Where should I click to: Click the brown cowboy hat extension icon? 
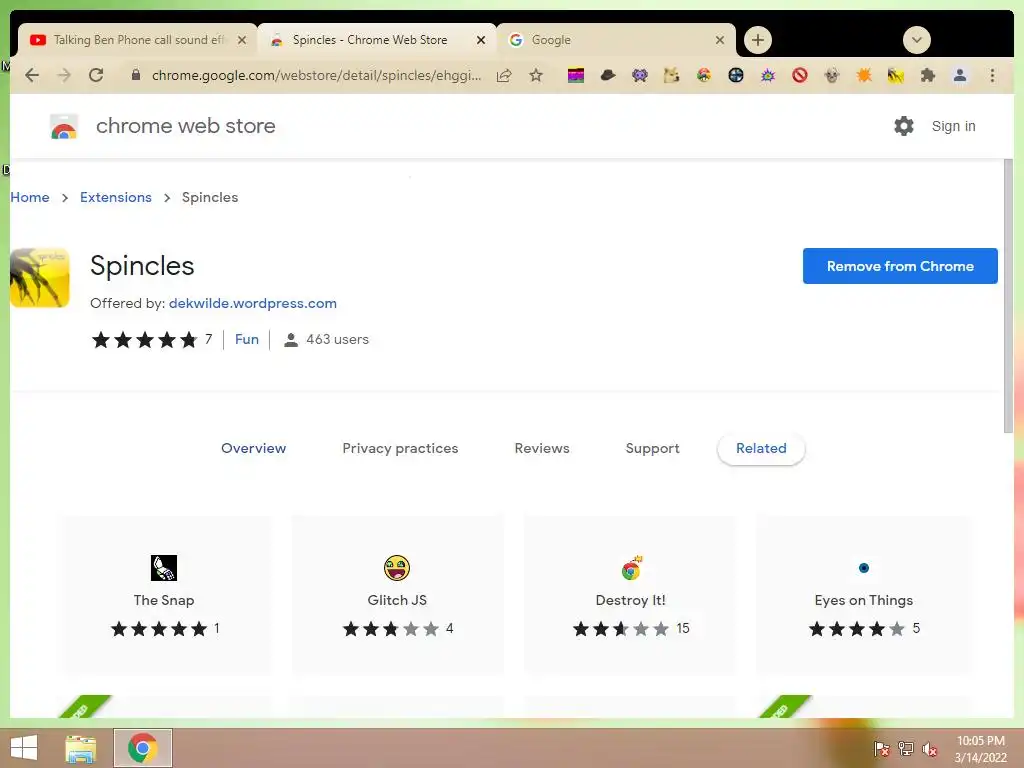(x=607, y=76)
